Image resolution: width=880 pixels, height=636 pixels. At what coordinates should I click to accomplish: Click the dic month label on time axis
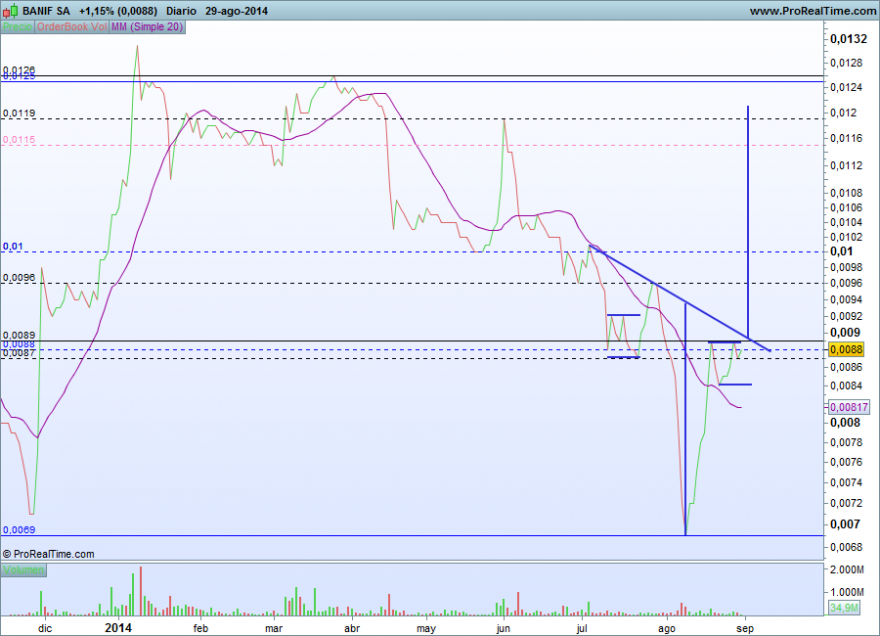pos(45,628)
